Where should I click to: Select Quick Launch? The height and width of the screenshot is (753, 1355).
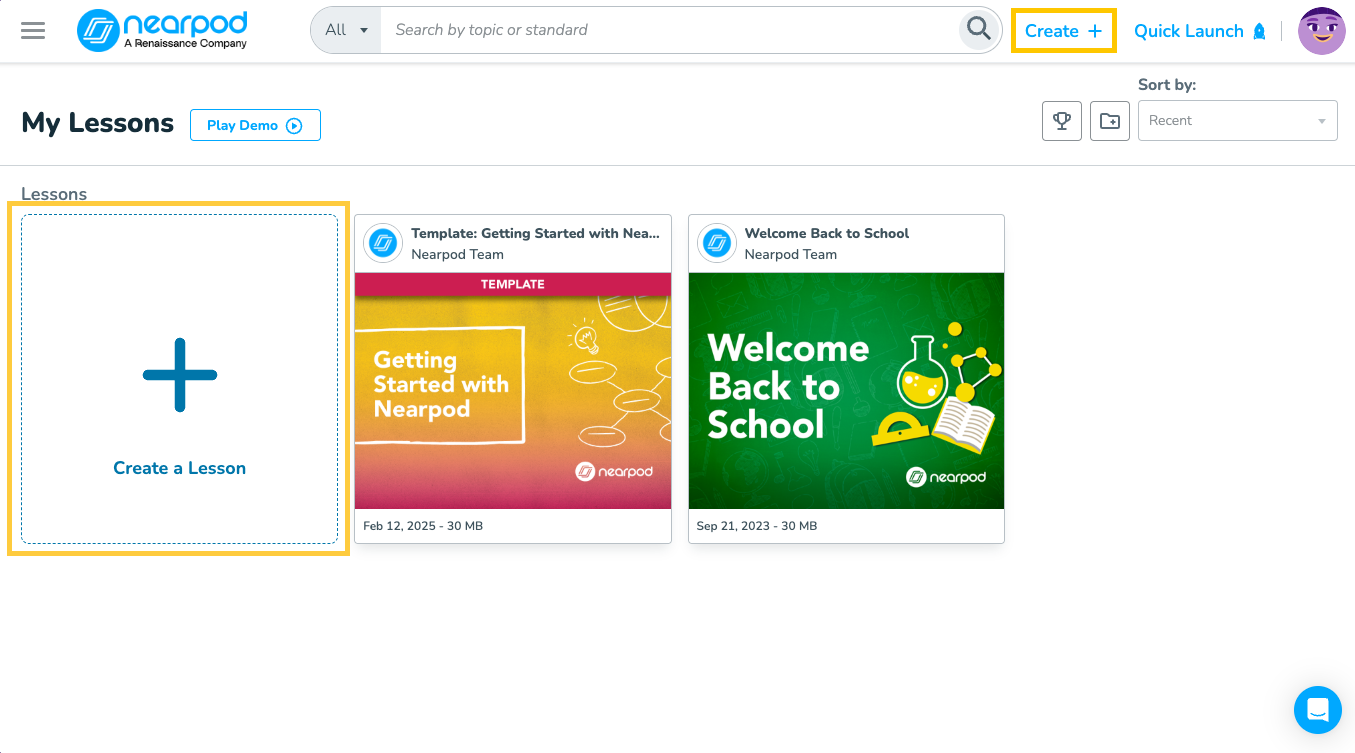pos(1189,31)
